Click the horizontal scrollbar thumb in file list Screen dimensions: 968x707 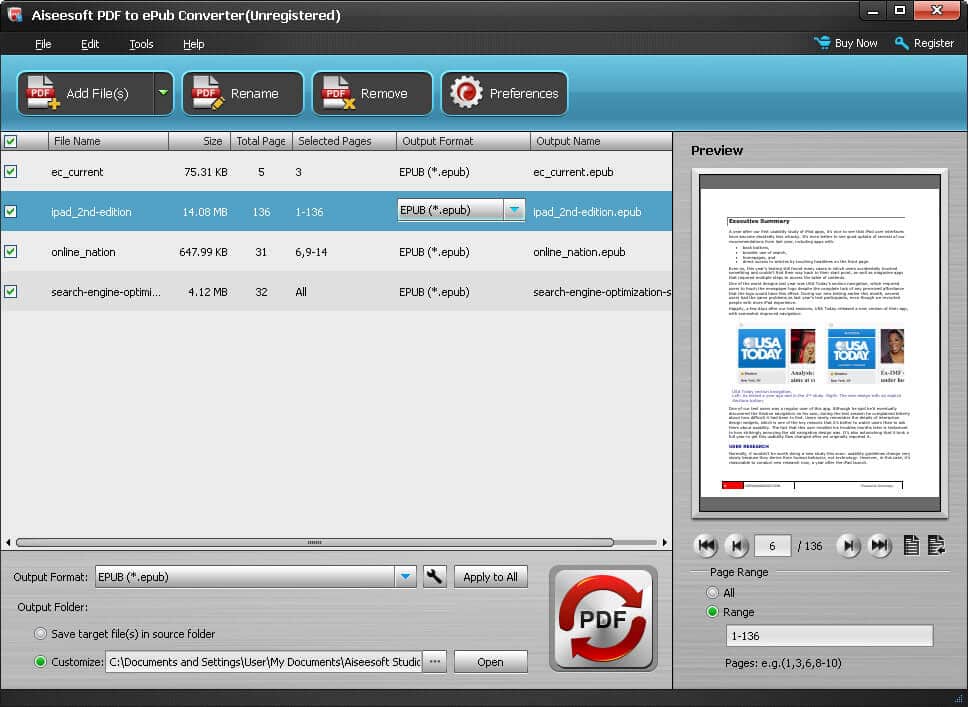tap(315, 542)
